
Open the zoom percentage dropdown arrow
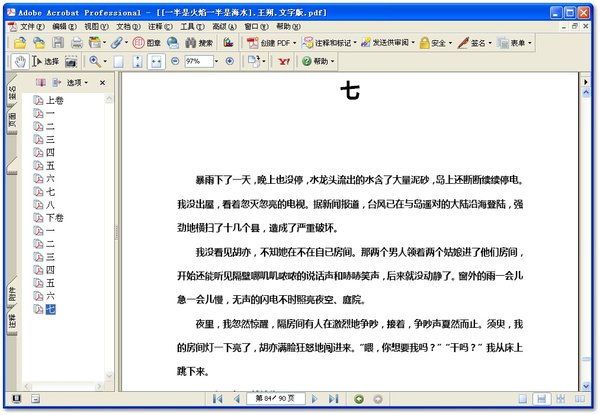pos(217,61)
